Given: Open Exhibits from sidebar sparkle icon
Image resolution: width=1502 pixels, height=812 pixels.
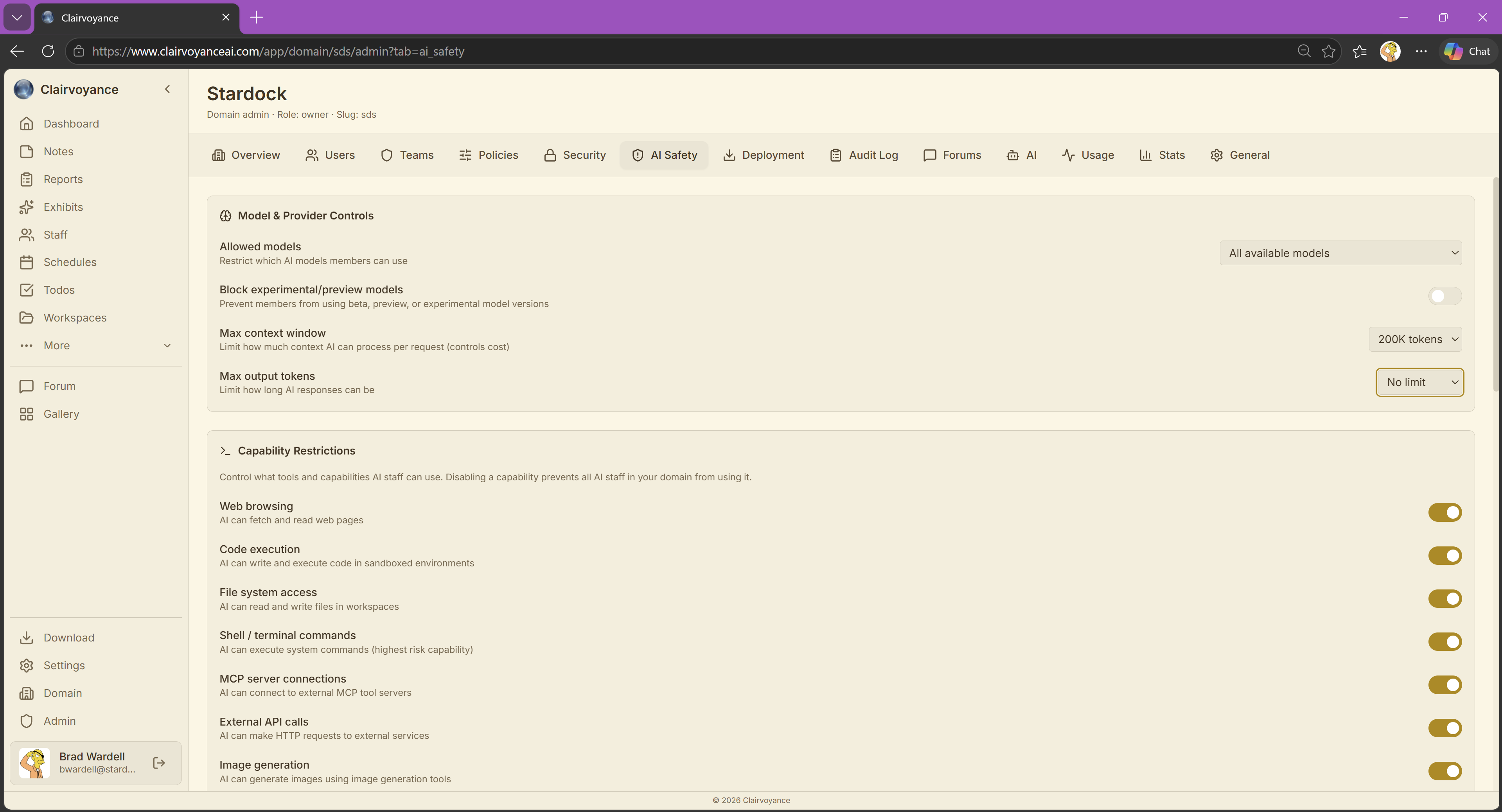Looking at the screenshot, I should pyautogui.click(x=26, y=207).
